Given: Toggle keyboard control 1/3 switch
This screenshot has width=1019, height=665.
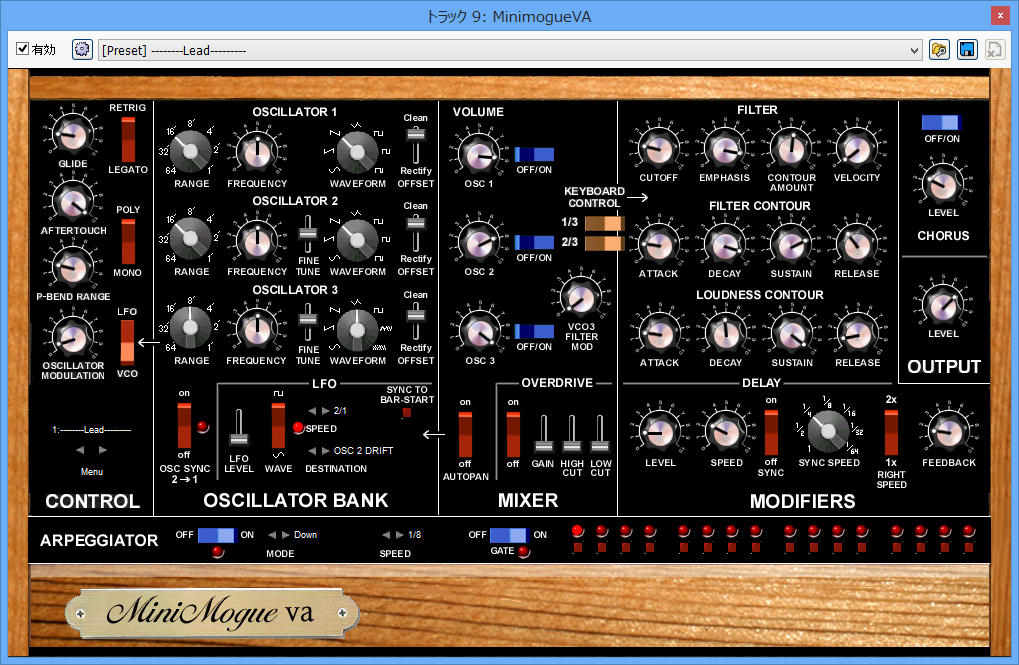Looking at the screenshot, I should (x=604, y=224).
